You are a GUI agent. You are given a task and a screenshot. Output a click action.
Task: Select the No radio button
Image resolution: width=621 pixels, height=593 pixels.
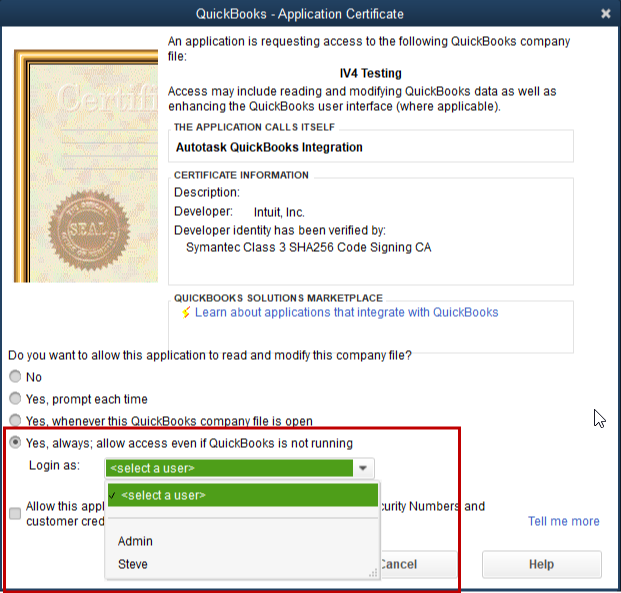[15, 377]
